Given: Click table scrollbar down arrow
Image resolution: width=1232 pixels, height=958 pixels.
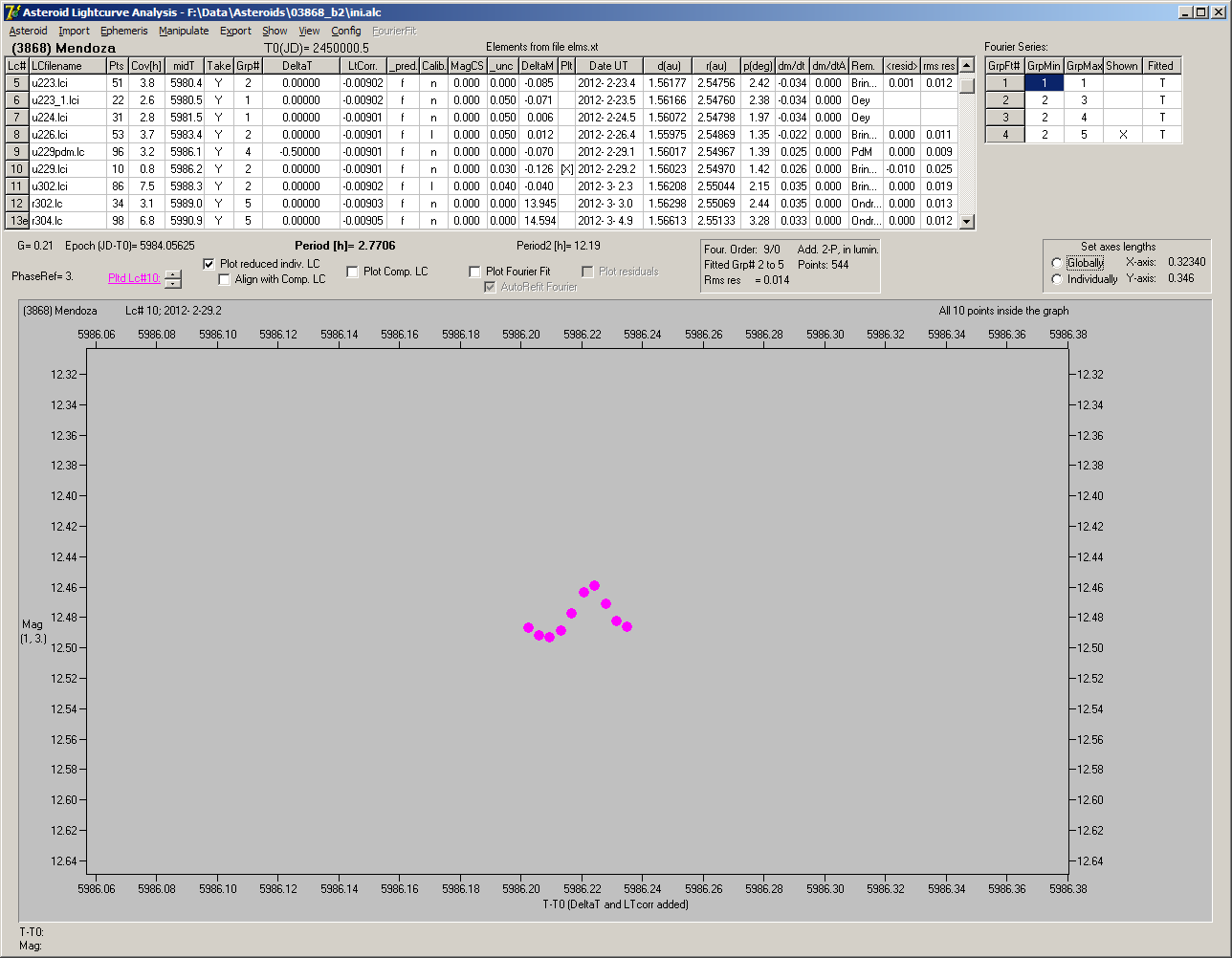Looking at the screenshot, I should click(966, 221).
